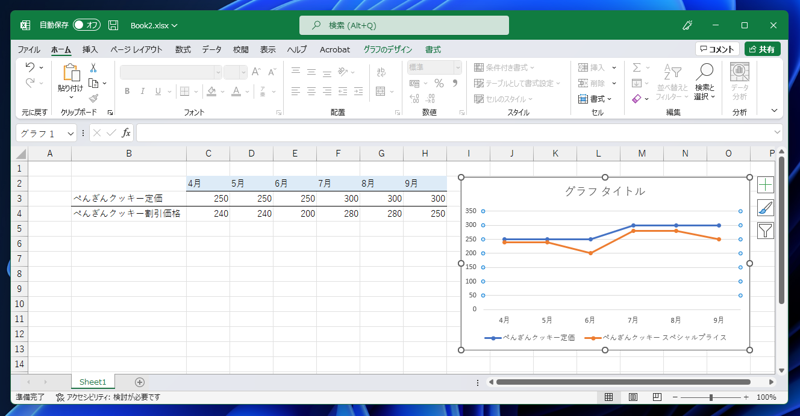This screenshot has width=800, height=416.
Task: Click the Comments button
Action: [x=717, y=49]
